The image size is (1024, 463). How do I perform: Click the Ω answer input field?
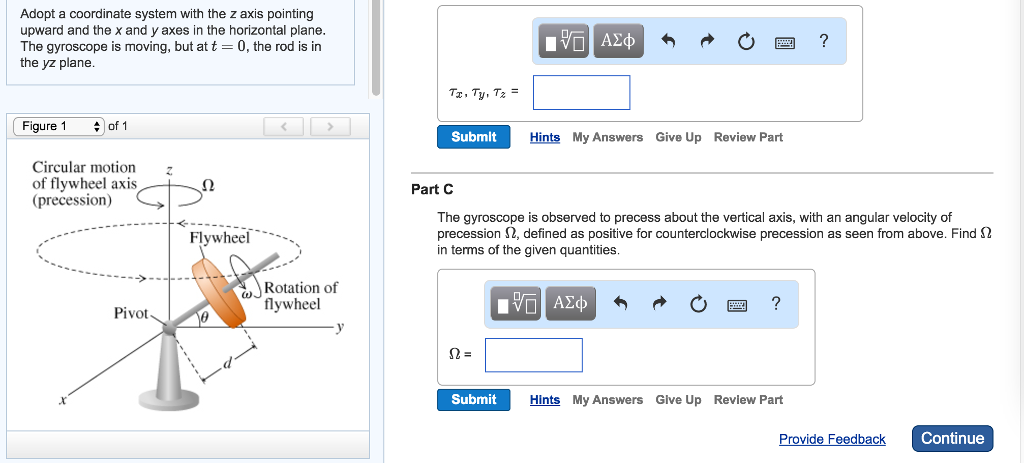pyautogui.click(x=534, y=355)
